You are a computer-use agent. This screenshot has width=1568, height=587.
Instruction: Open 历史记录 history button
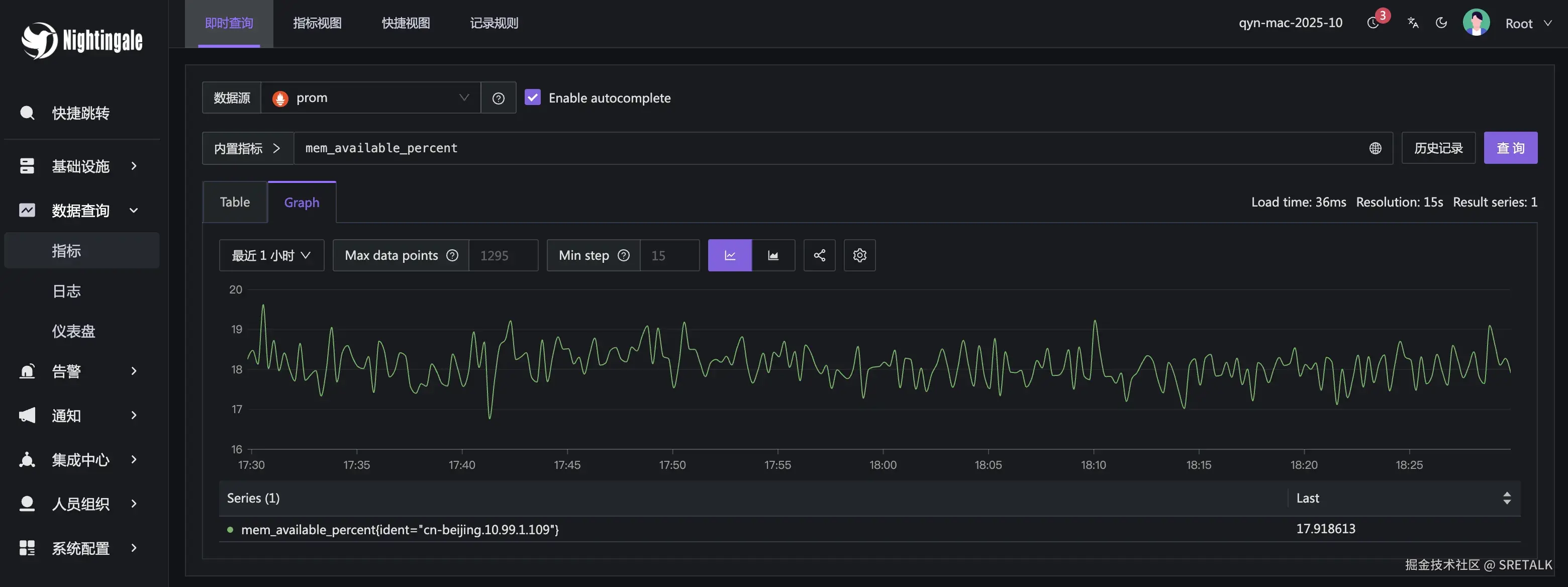[1438, 148]
